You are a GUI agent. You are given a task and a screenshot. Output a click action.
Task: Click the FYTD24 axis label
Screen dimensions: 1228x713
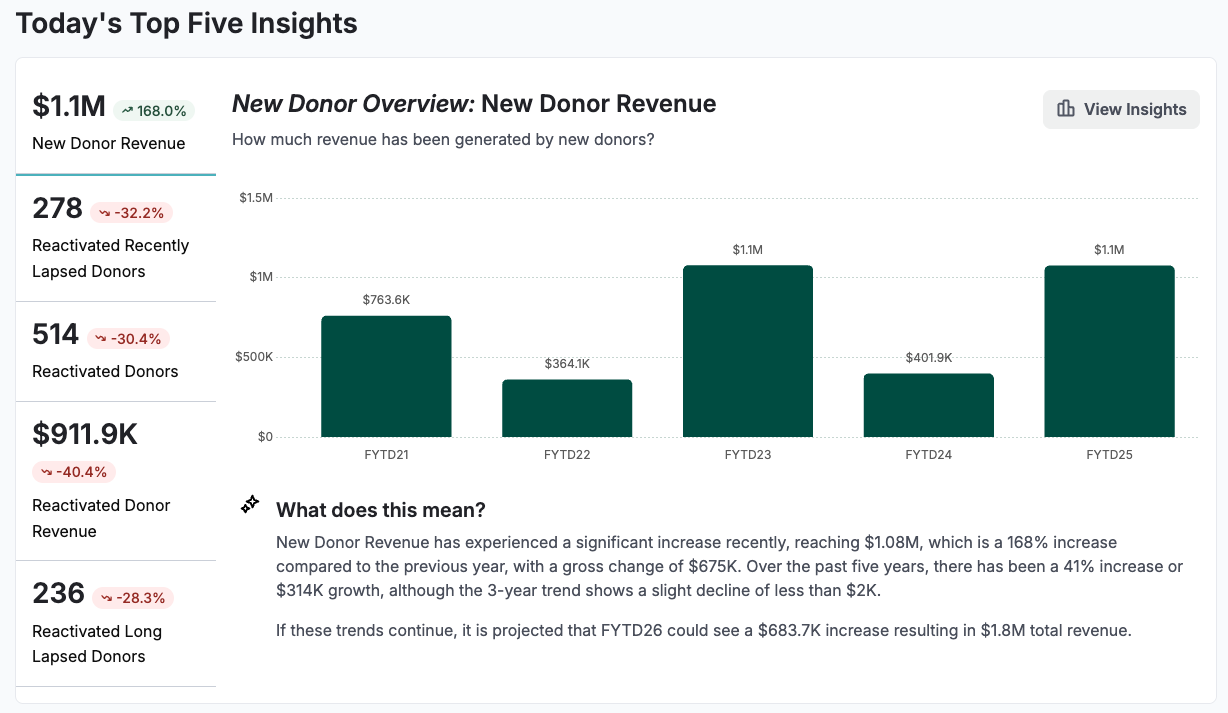(x=928, y=454)
